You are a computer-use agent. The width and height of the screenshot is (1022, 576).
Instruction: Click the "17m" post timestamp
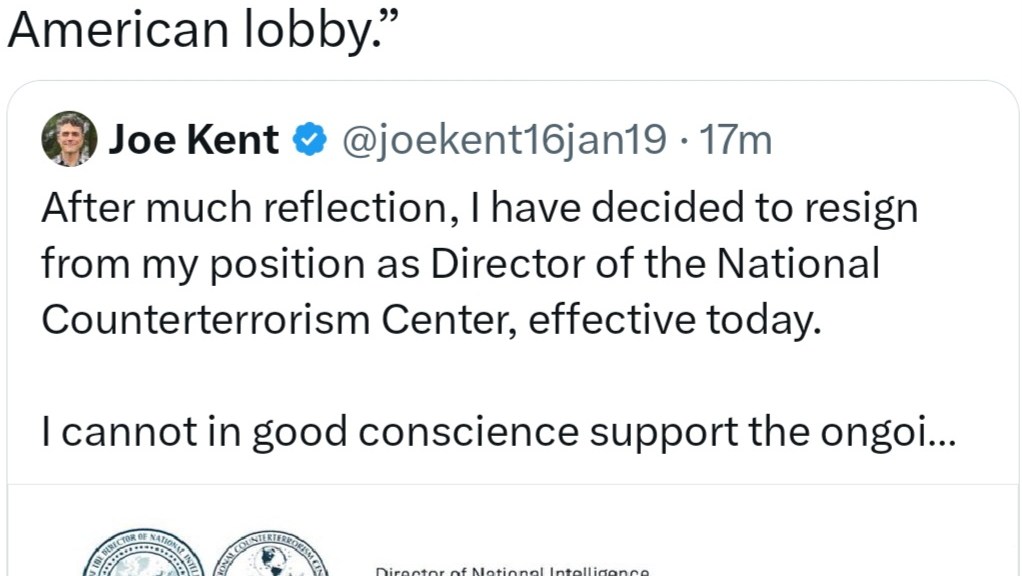tap(736, 141)
